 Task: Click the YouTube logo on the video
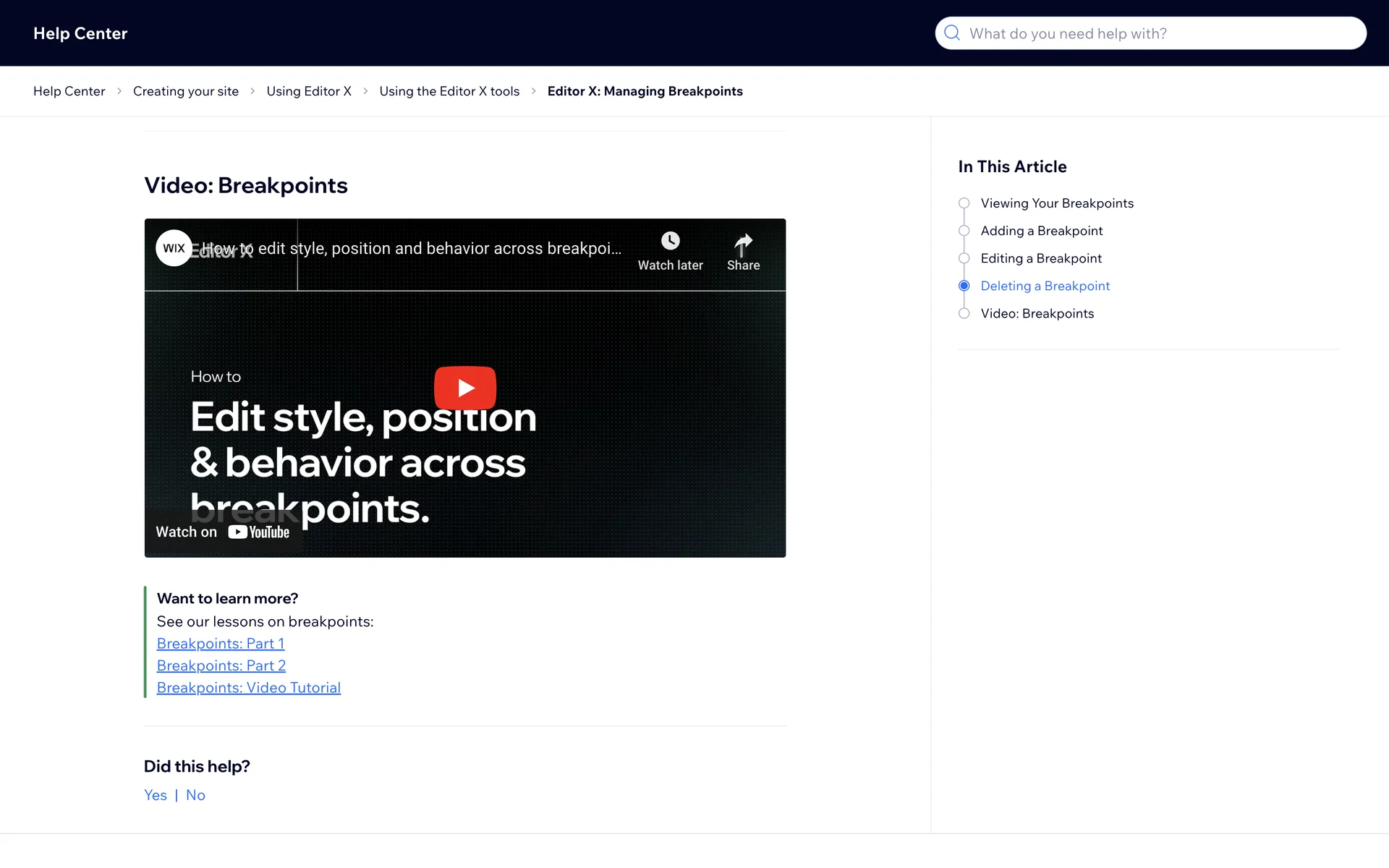tap(259, 532)
